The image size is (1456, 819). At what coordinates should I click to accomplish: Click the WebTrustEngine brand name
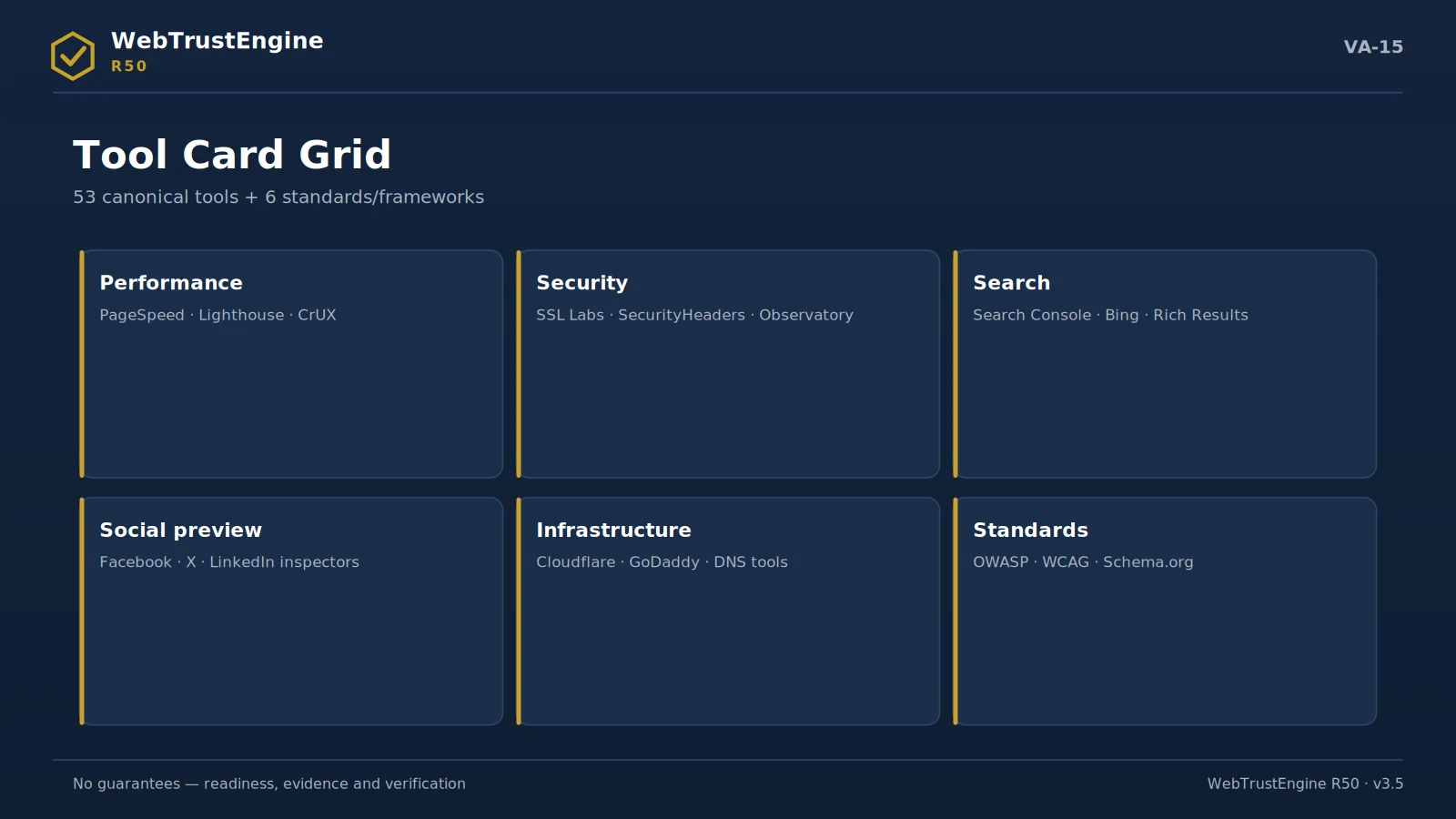click(217, 41)
